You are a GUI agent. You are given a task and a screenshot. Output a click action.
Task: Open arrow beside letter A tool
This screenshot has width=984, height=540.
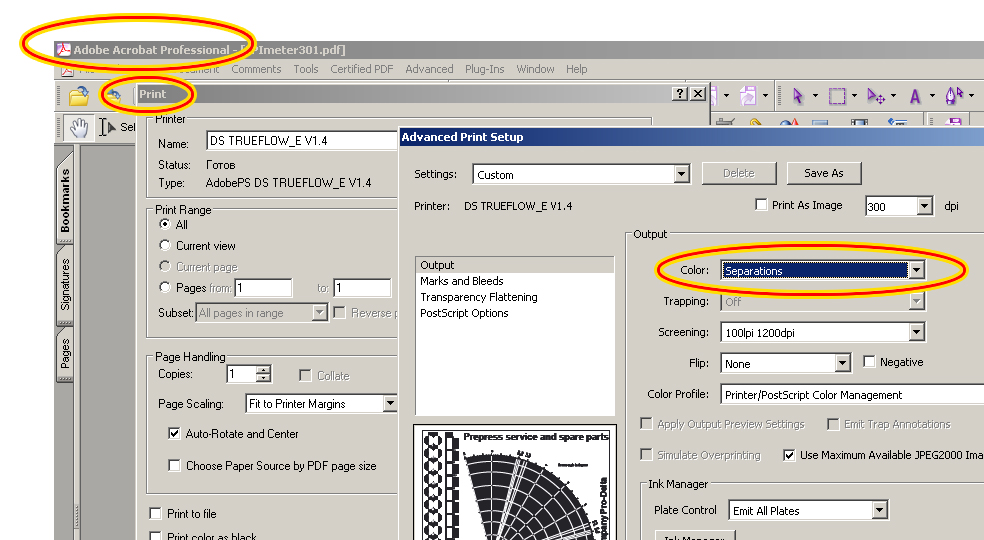click(x=932, y=96)
